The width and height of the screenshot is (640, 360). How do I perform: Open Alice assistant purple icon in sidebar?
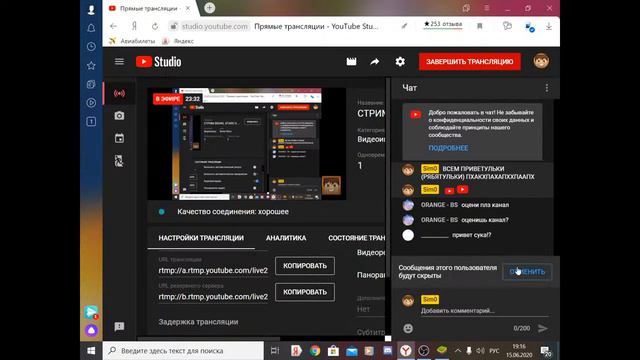[91, 330]
